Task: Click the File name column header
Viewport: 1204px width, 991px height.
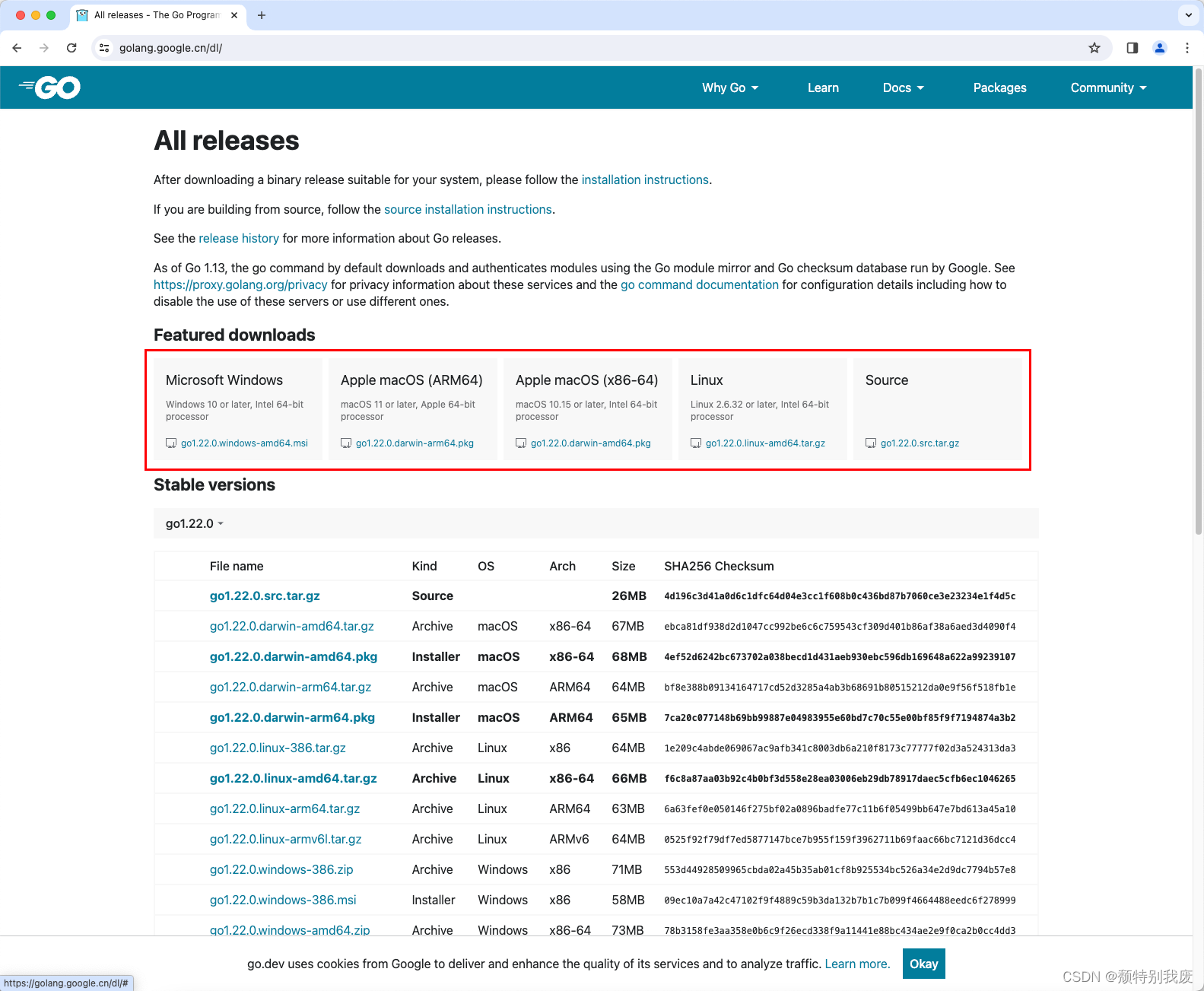Action: pos(237,566)
